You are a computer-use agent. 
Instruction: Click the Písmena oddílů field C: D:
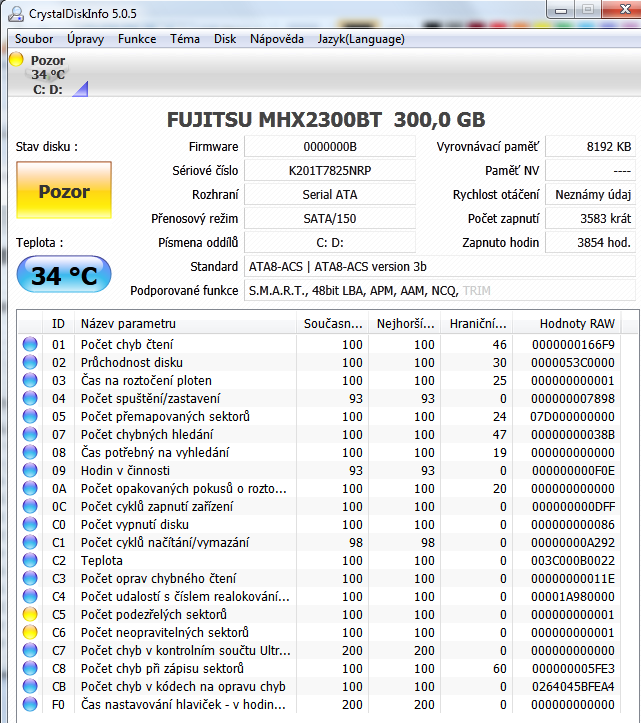(330, 243)
